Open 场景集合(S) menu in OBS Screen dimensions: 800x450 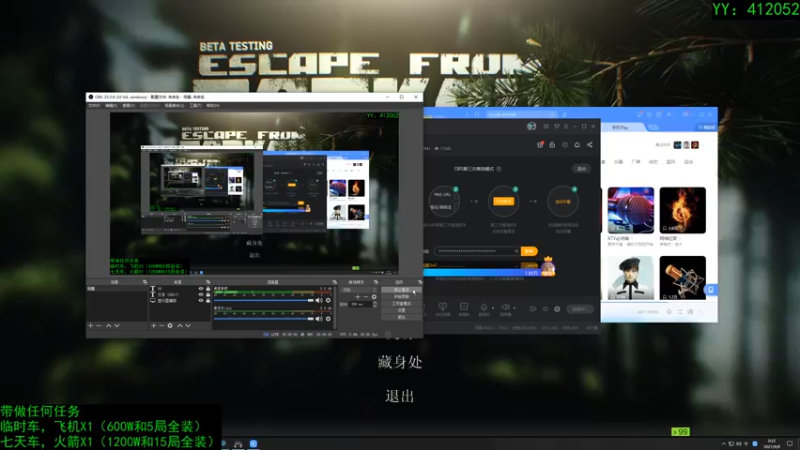point(174,106)
